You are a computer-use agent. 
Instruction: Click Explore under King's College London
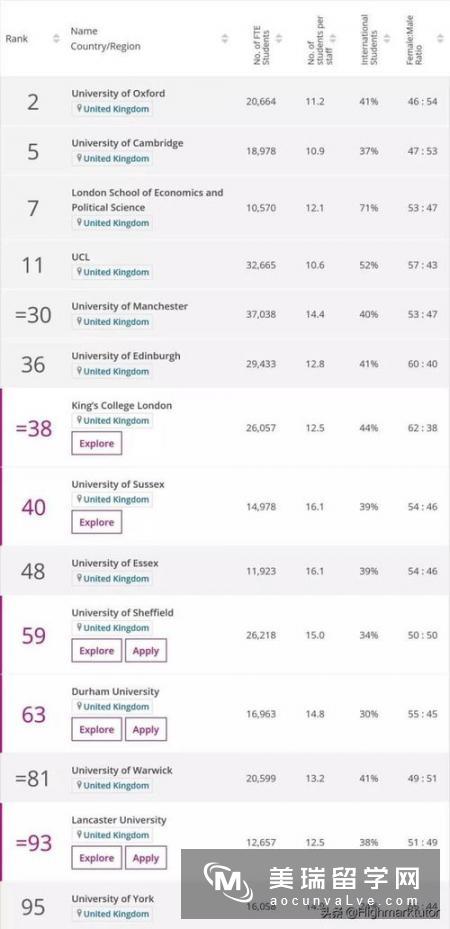click(97, 443)
